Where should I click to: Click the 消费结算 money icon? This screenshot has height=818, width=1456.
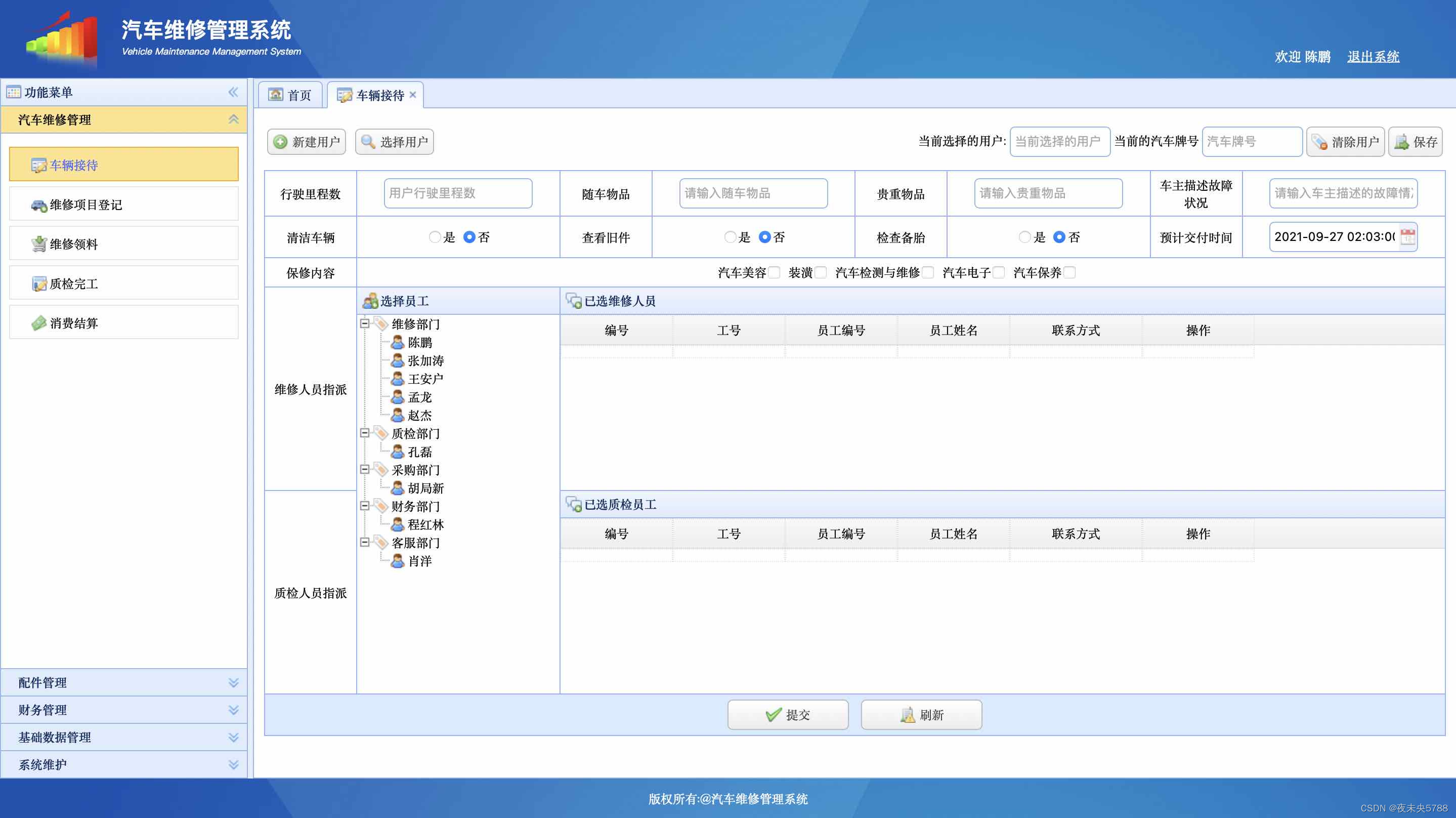coord(38,323)
